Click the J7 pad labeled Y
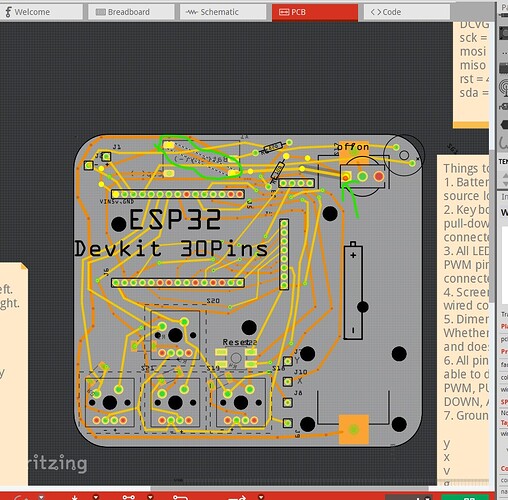The image size is (508, 500). click(x=288, y=361)
